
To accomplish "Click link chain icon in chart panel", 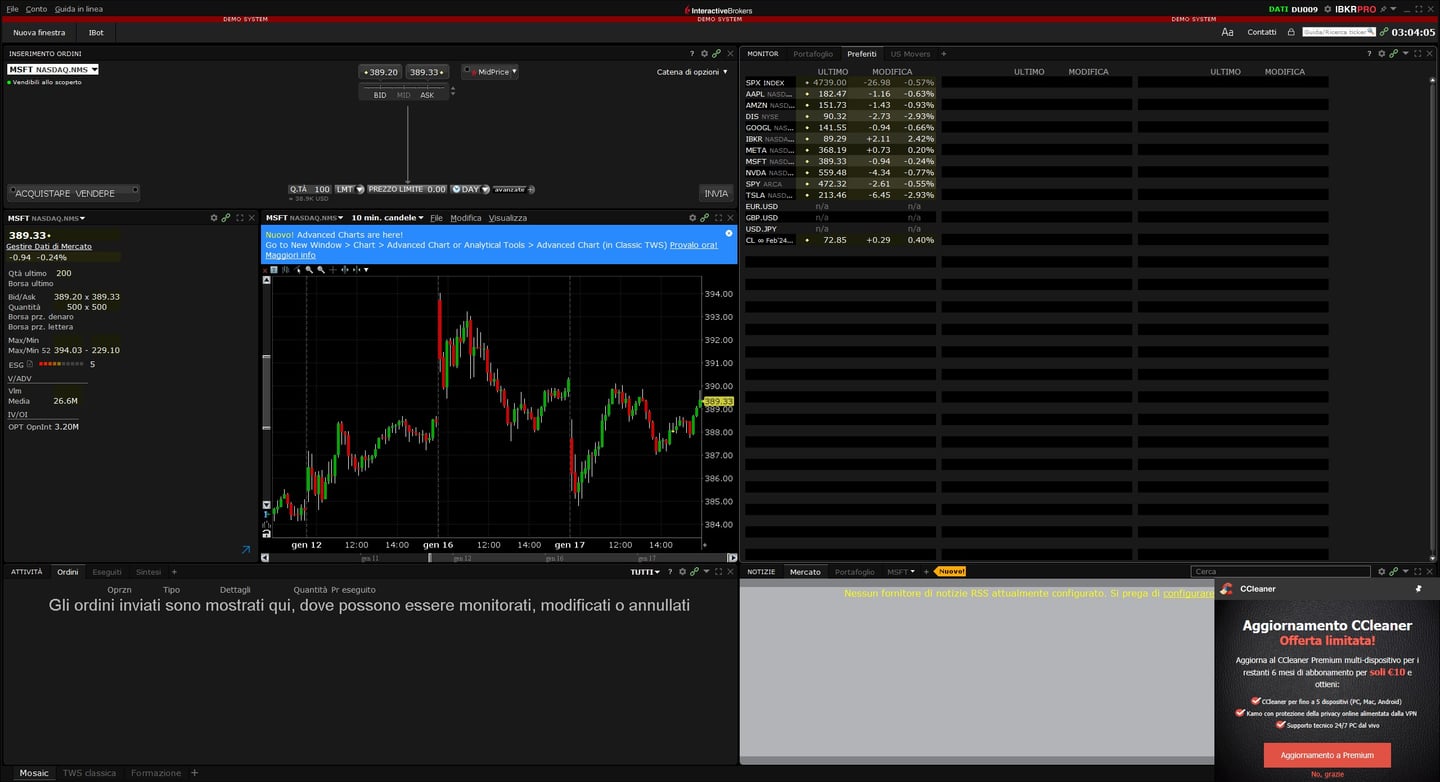I will [704, 217].
